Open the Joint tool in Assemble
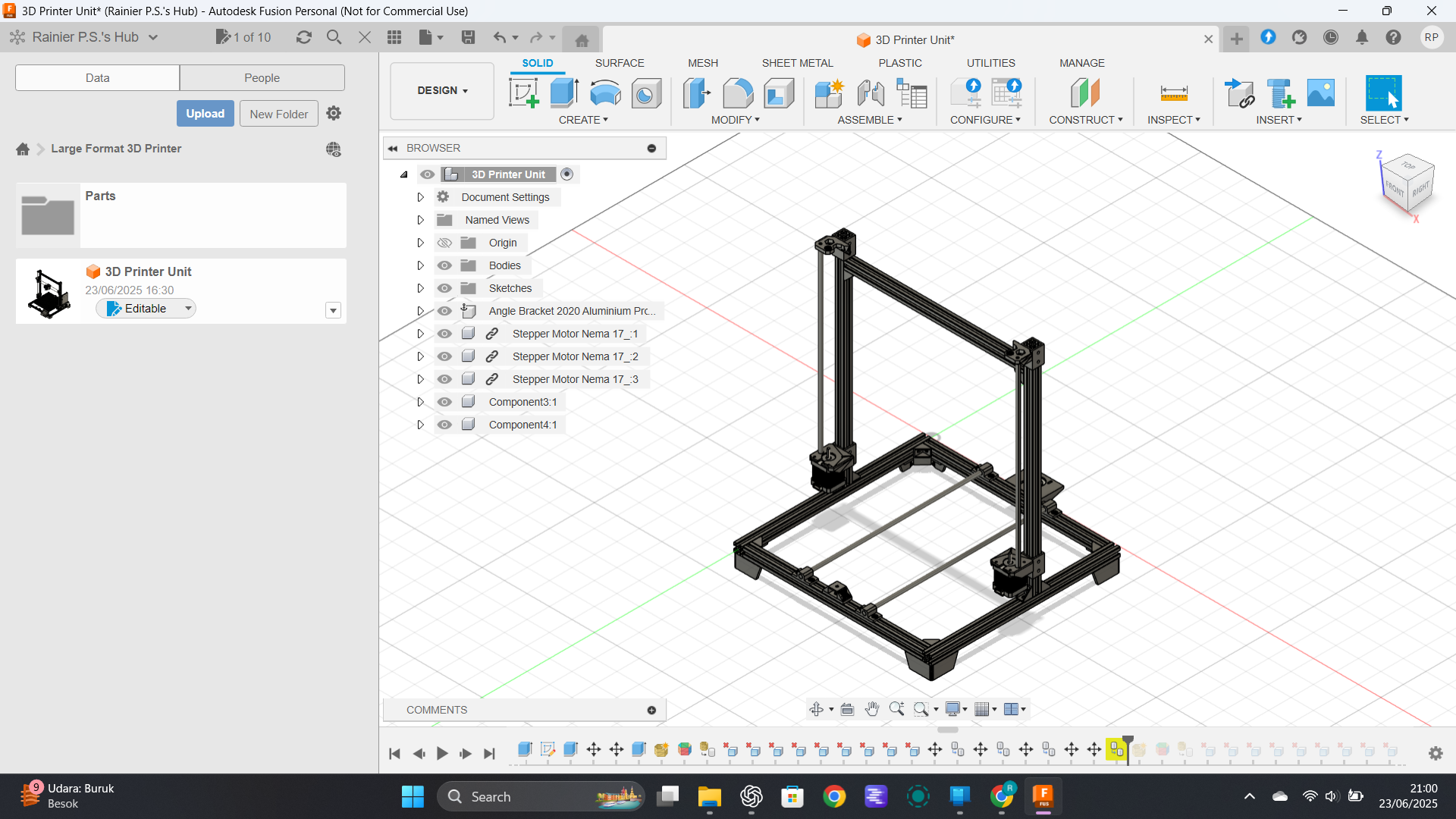The height and width of the screenshot is (819, 1456). pyautogui.click(x=870, y=93)
